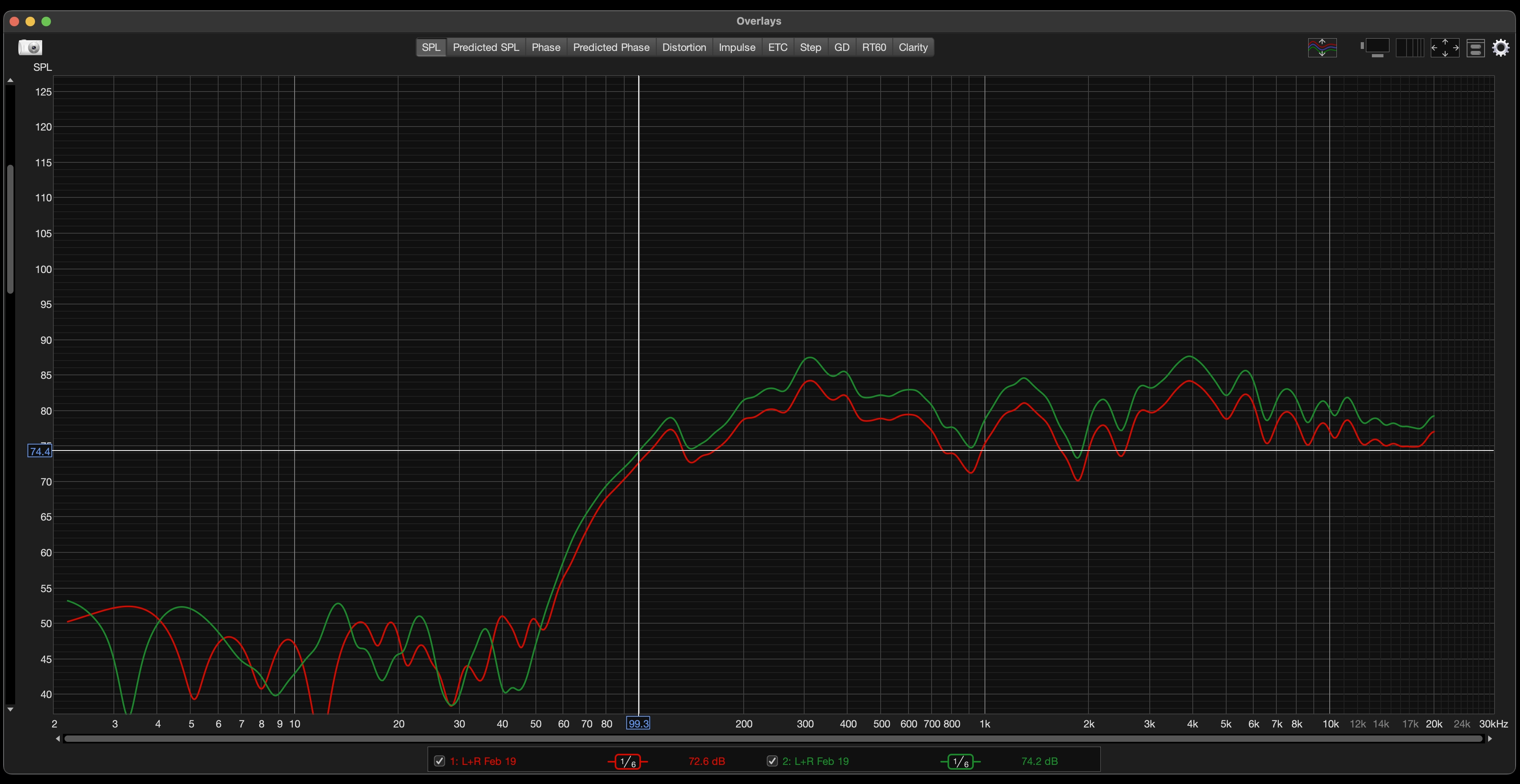Uncheck the red trace 1: L+R Feb 19
Screen dimensions: 1520x784
pyautogui.click(x=439, y=761)
